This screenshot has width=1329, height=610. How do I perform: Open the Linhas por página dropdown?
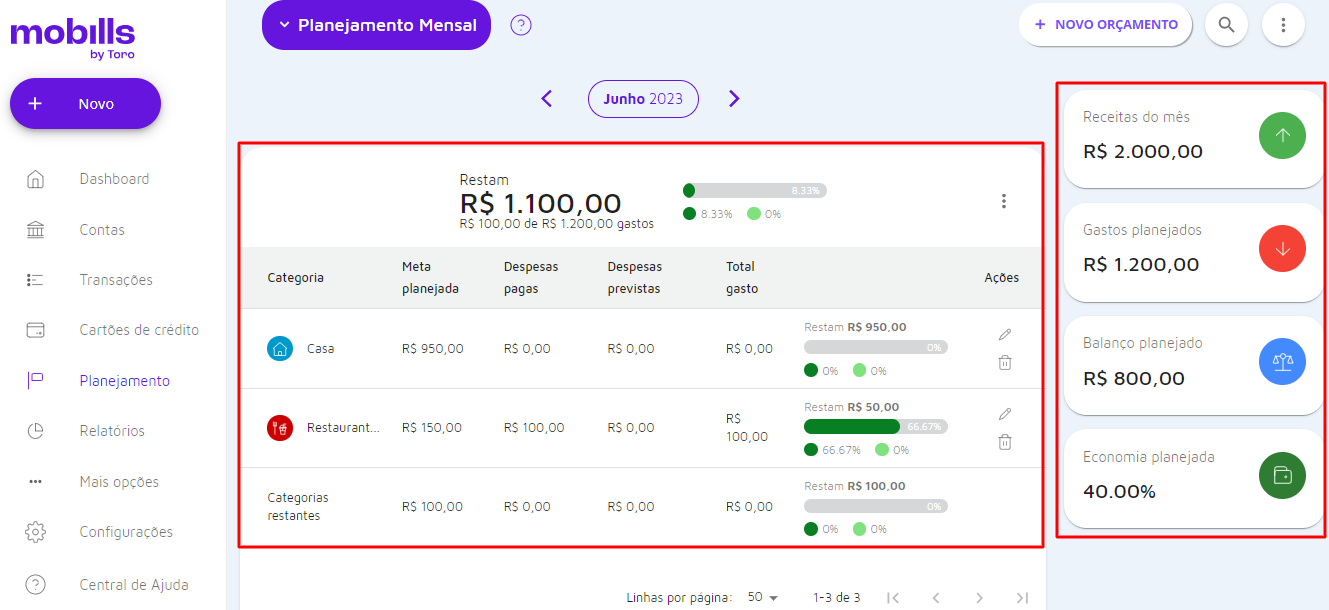point(761,596)
